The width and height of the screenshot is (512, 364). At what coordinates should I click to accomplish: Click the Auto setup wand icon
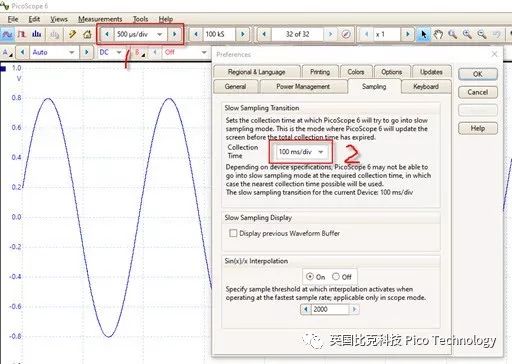click(x=72, y=34)
